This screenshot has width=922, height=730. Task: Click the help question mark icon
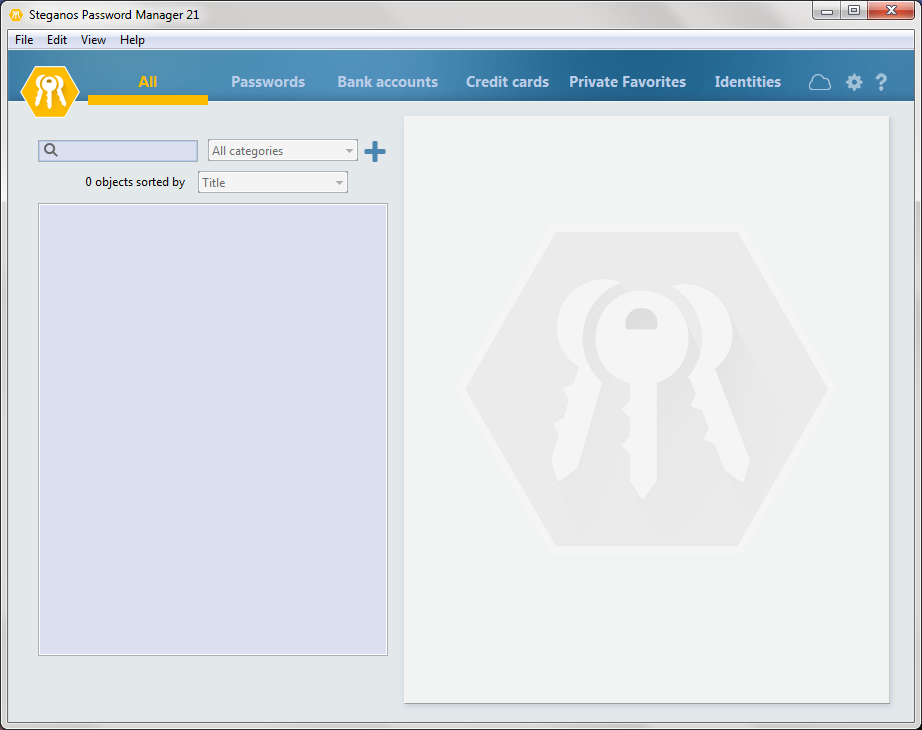tap(881, 83)
